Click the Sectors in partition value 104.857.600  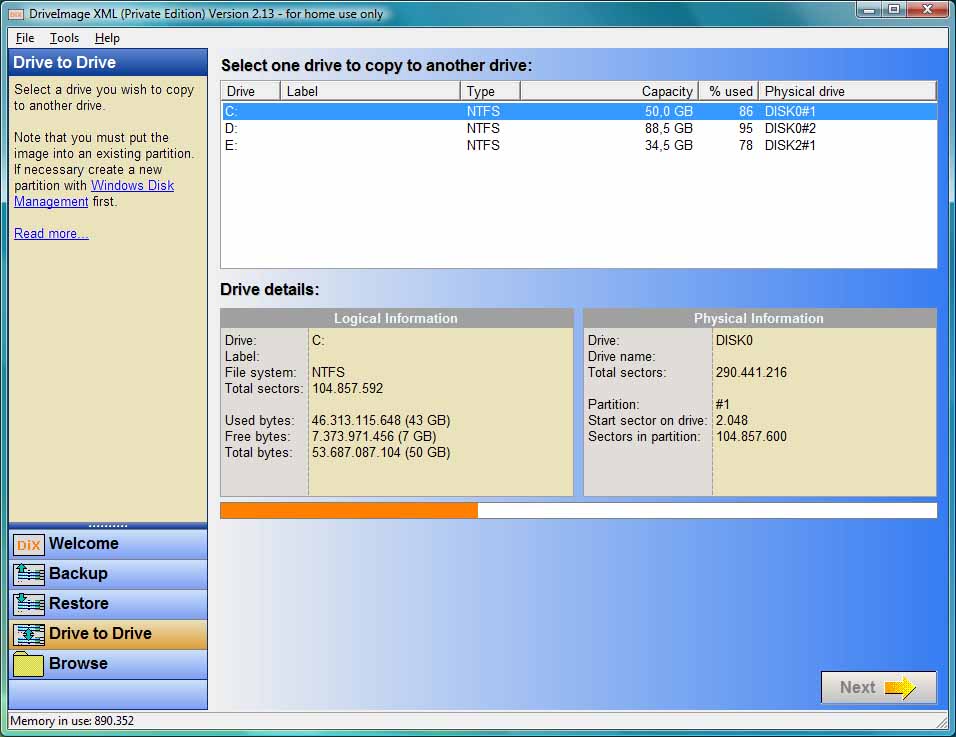tap(751, 436)
